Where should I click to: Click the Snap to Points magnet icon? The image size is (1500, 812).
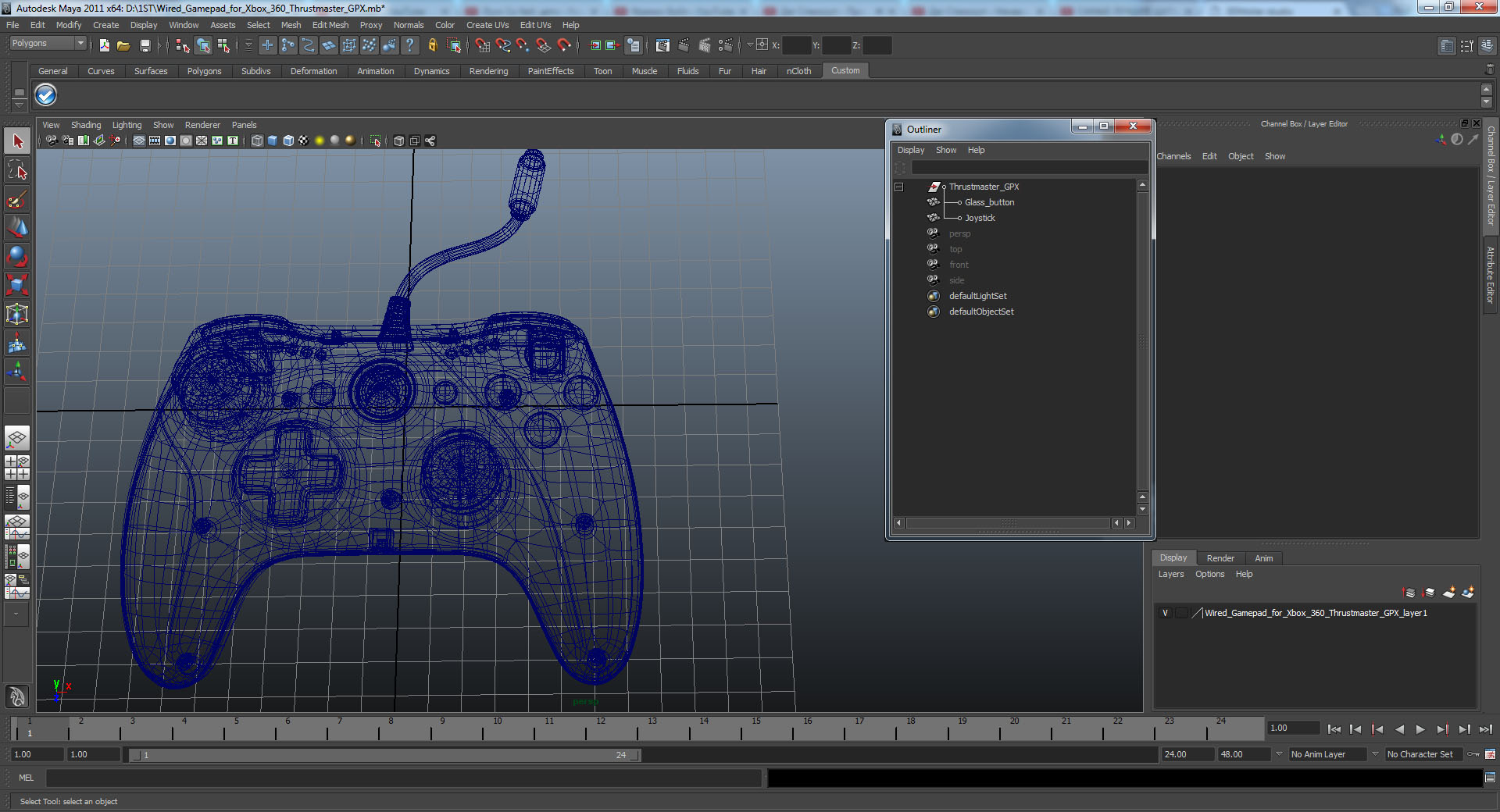click(x=523, y=45)
